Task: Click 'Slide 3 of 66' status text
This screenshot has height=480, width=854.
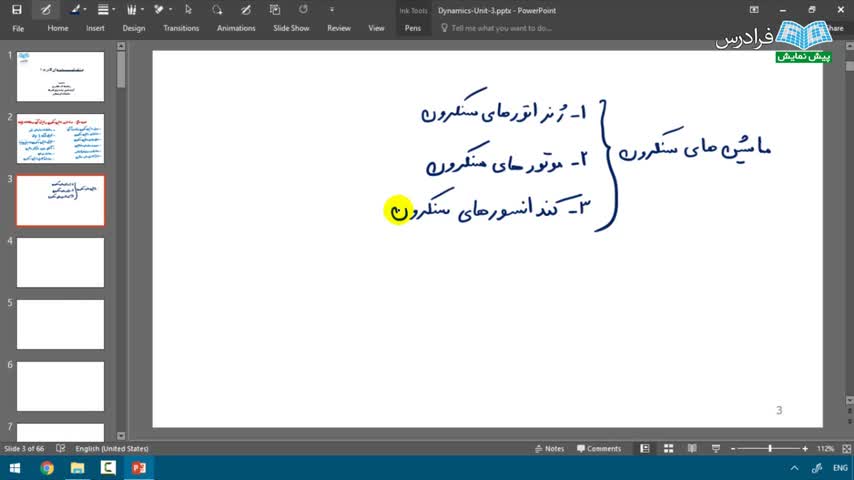Action: click(24, 448)
